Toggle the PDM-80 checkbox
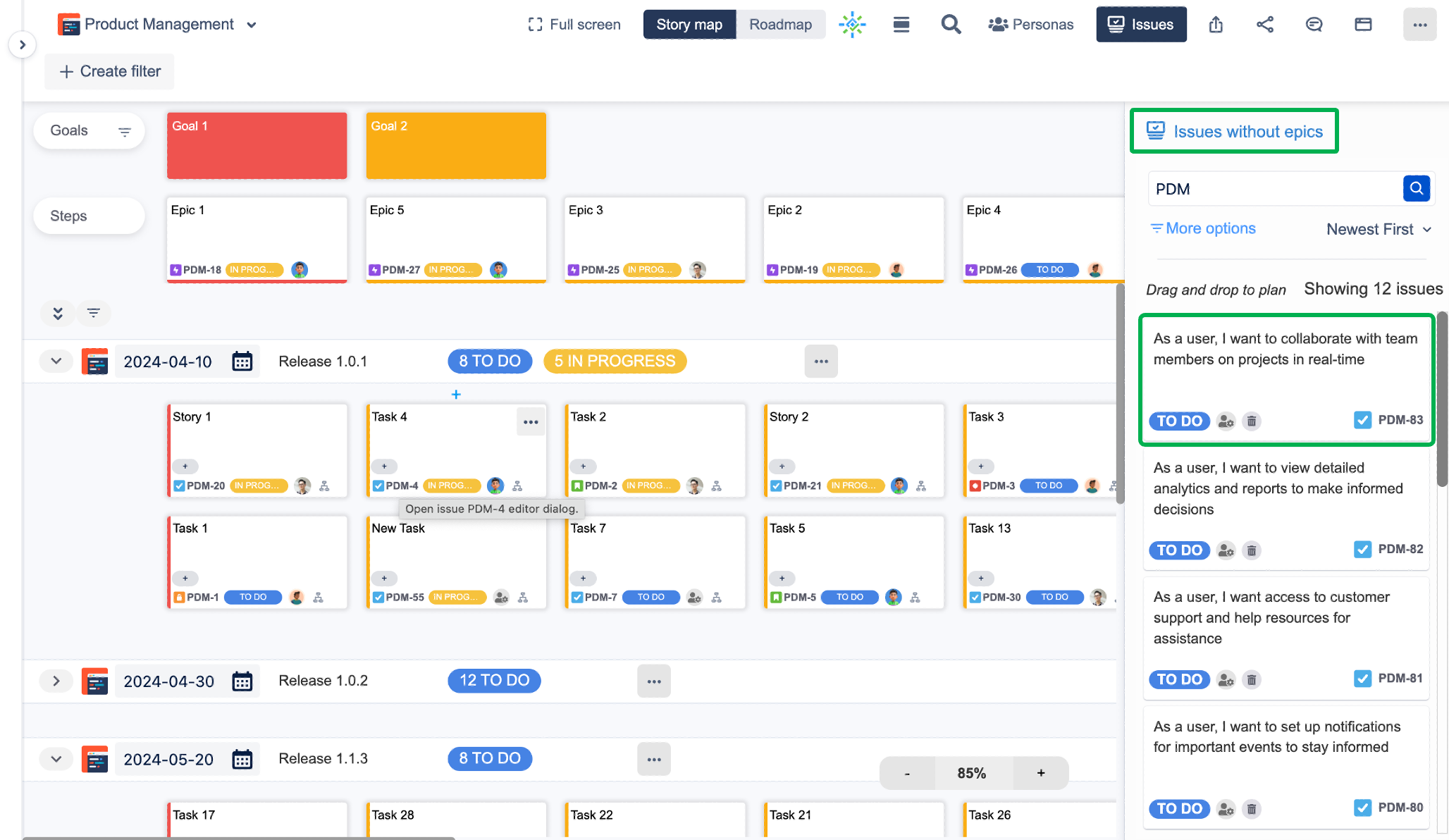The height and width of the screenshot is (840, 1449). pos(1362,808)
